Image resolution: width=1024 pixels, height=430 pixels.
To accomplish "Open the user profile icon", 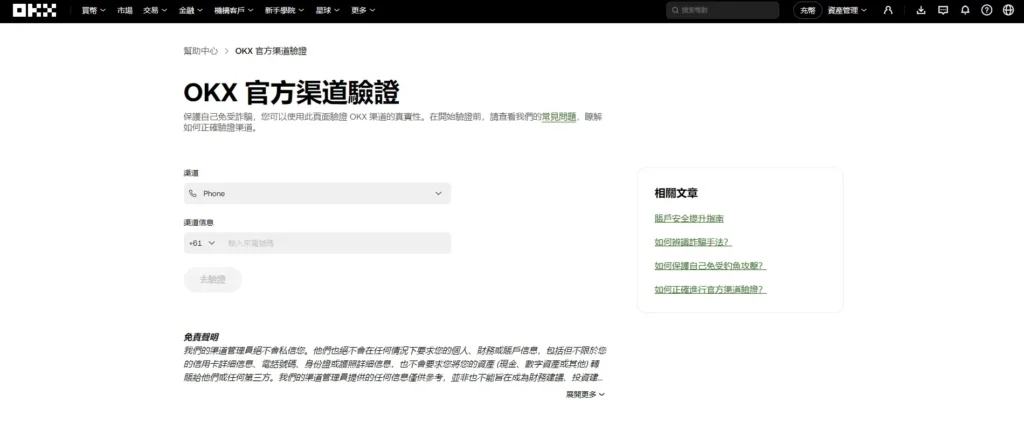I will [888, 10].
